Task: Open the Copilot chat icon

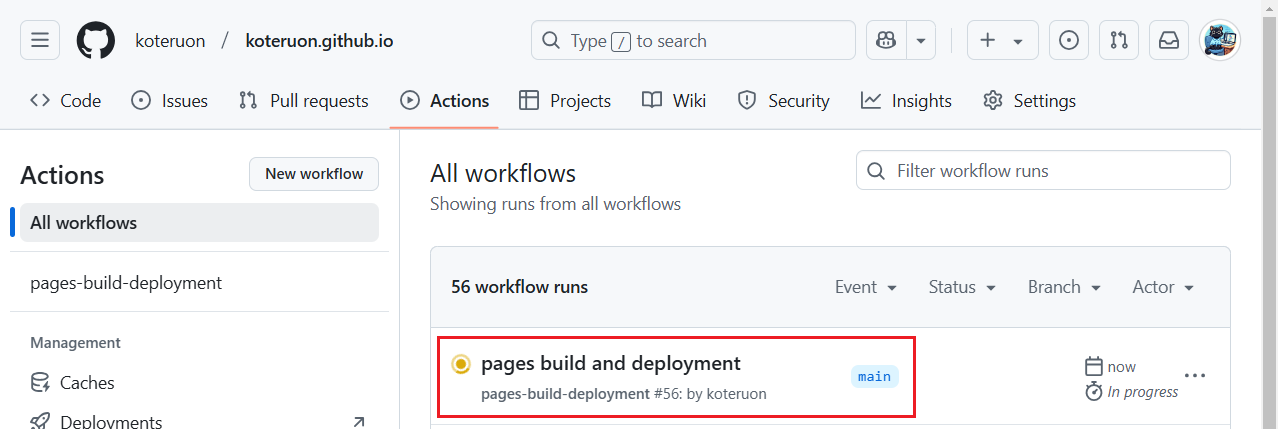Action: (x=885, y=40)
